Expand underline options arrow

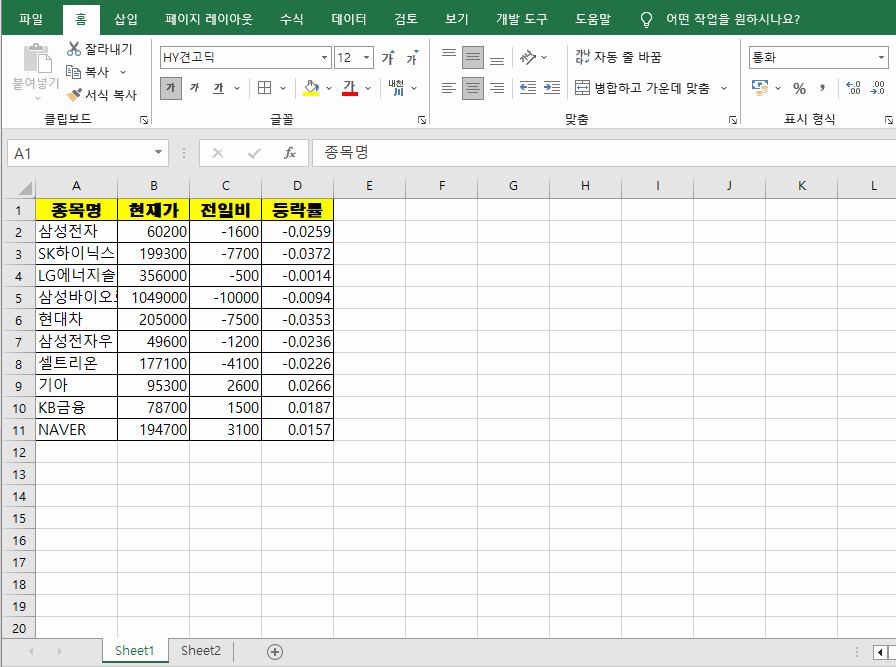click(237, 89)
